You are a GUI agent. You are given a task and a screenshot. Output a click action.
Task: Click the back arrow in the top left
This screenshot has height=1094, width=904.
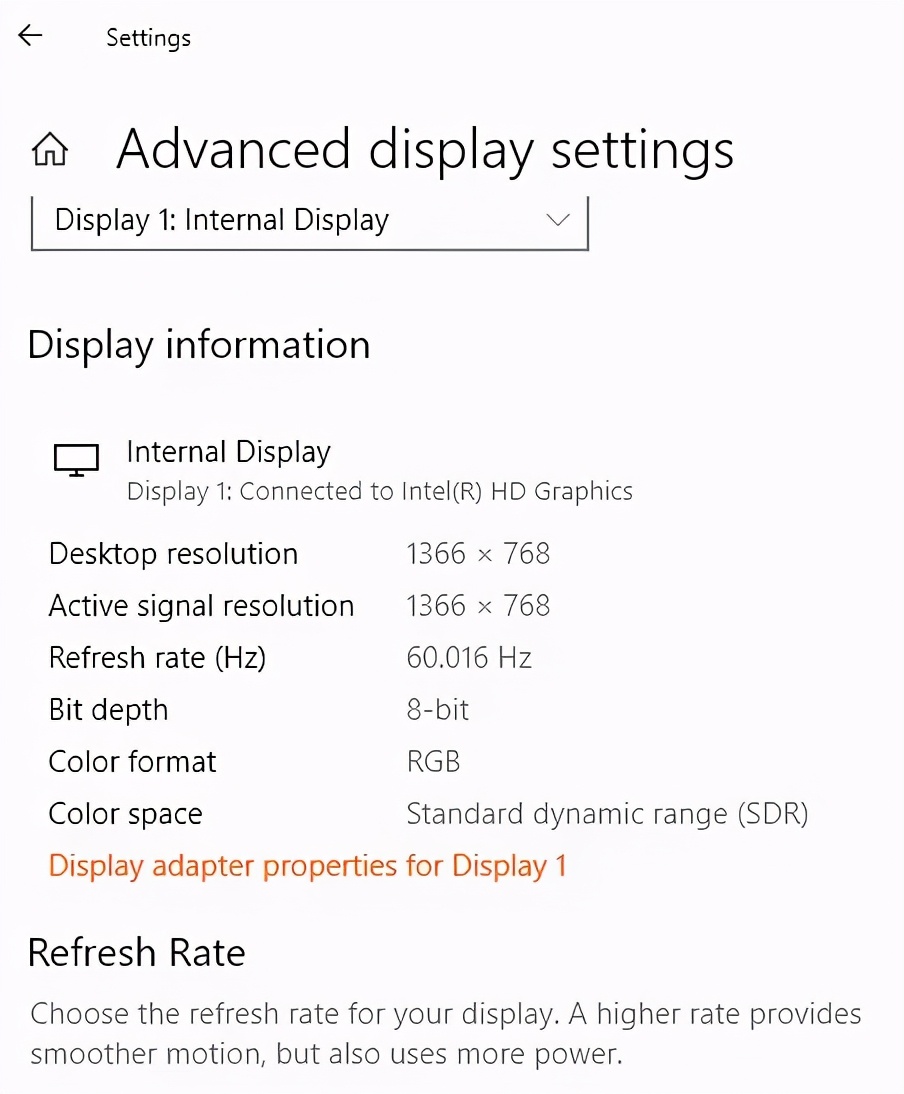[29, 35]
